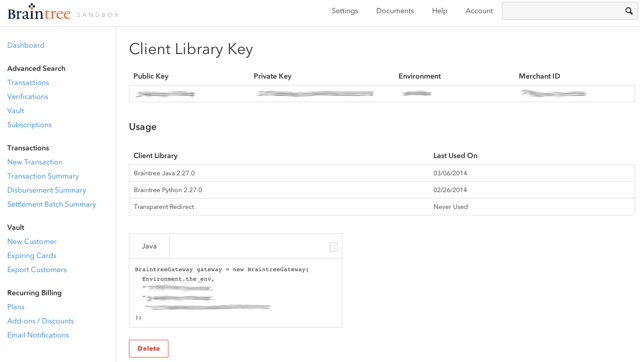Viewport: 640px width, 362px height.
Task: Open Plans under Recurring Billing
Action: pyautogui.click(x=16, y=307)
